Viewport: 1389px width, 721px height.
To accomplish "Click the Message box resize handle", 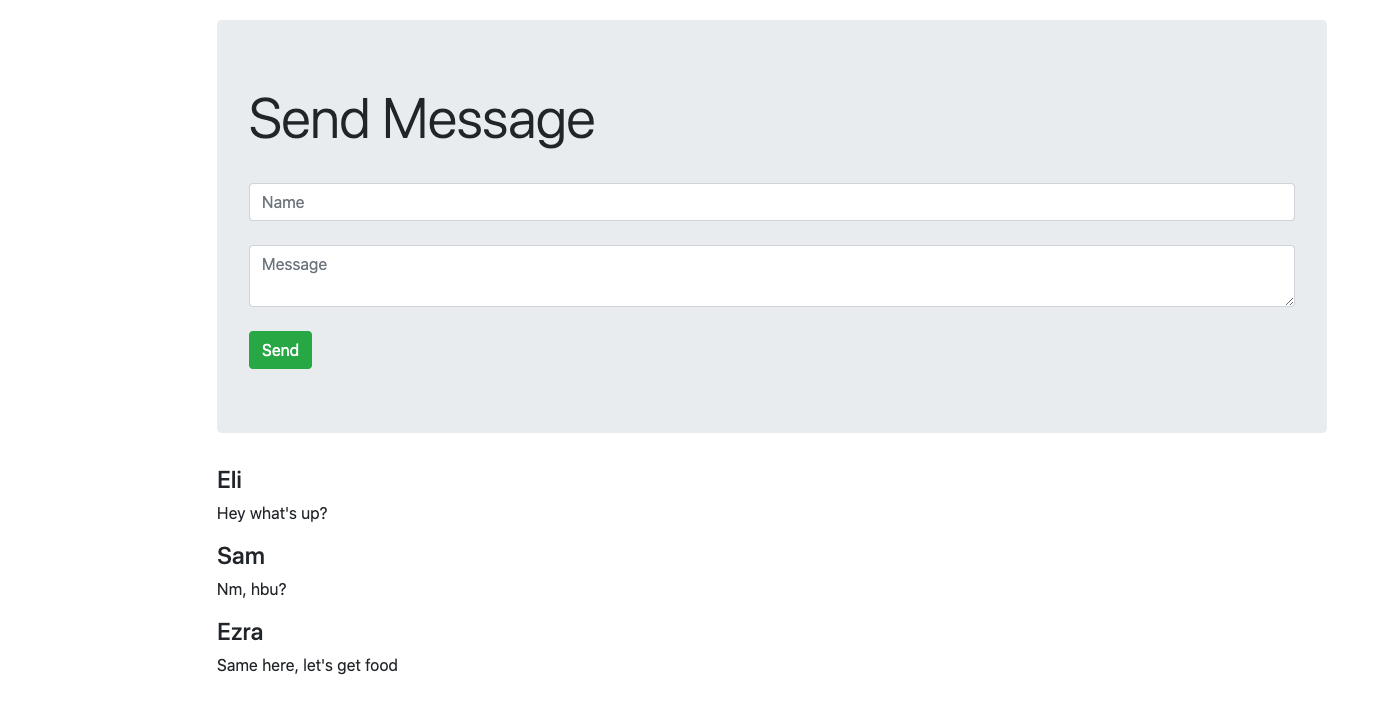I will (x=1289, y=301).
